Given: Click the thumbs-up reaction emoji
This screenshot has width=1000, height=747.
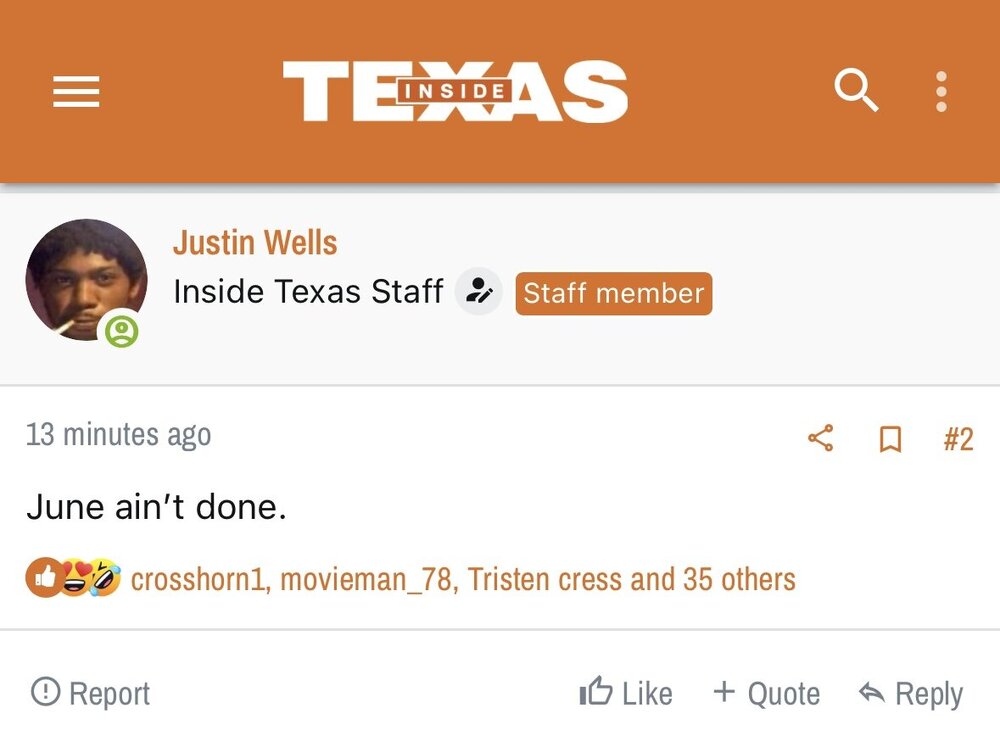Looking at the screenshot, I should 43,578.
